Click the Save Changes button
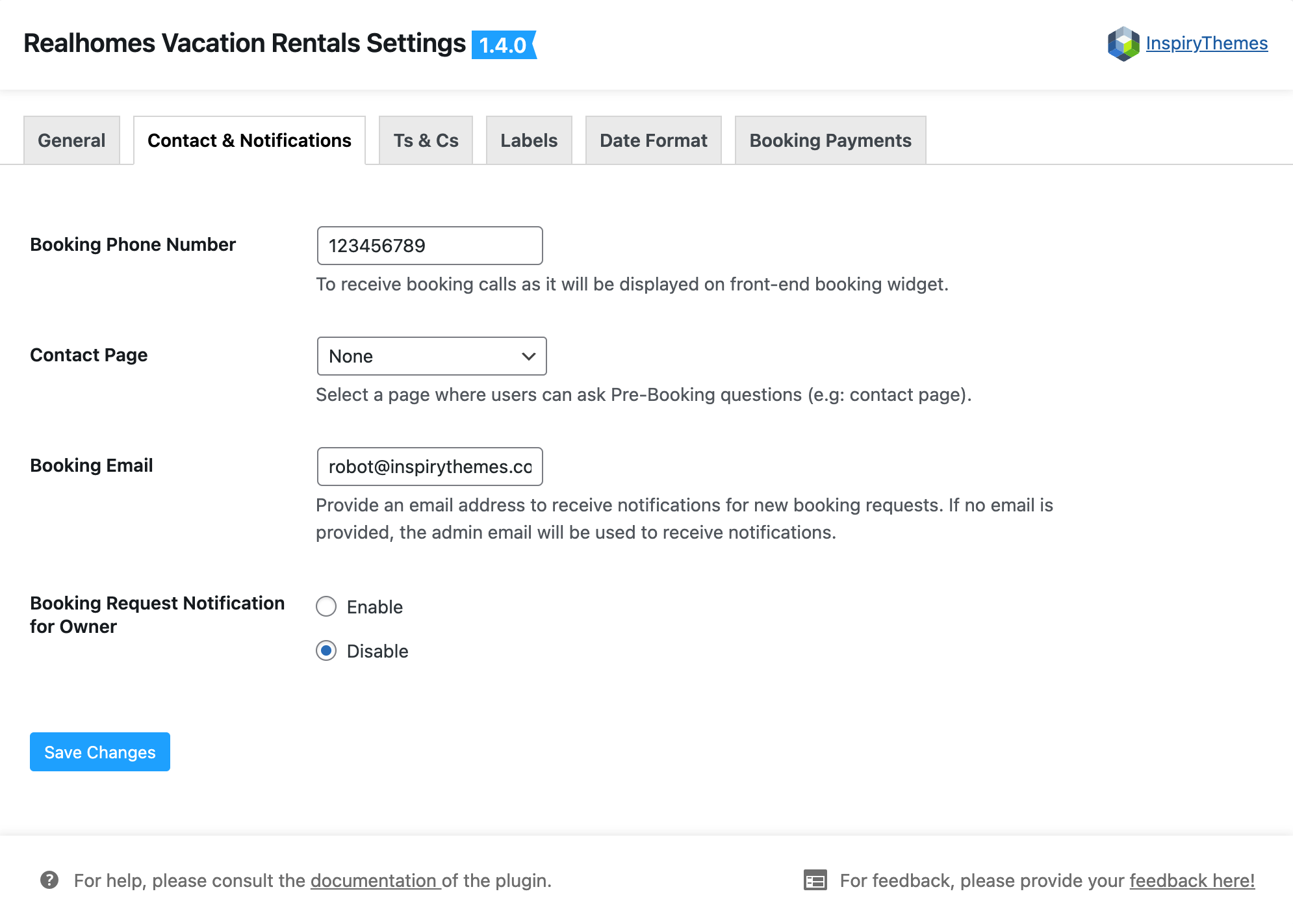 pos(100,752)
